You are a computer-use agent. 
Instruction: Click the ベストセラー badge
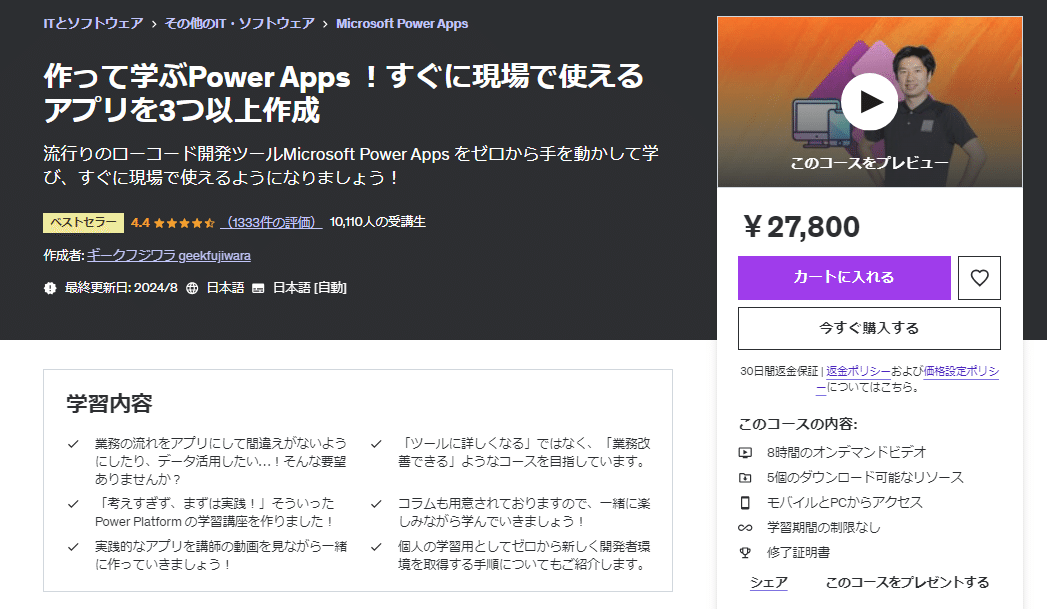[x=83, y=222]
